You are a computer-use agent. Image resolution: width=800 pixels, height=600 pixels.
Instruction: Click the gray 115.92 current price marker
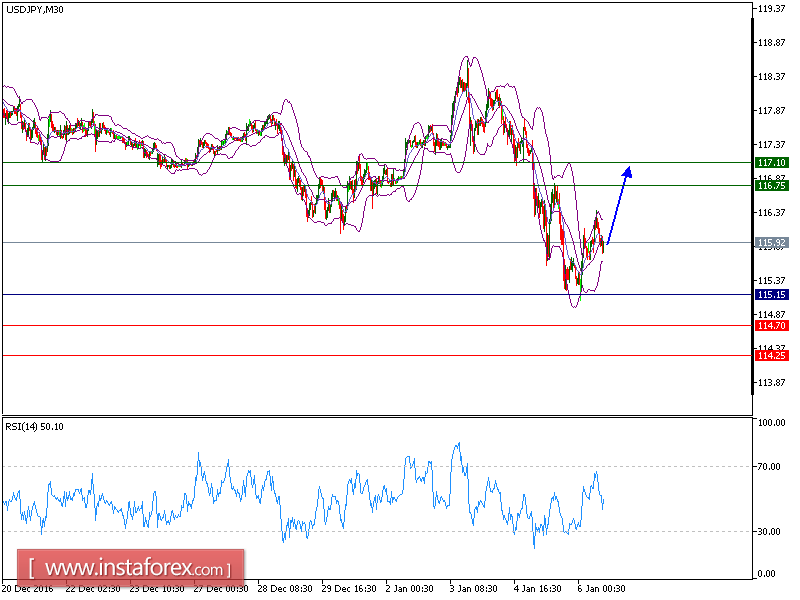(x=766, y=240)
